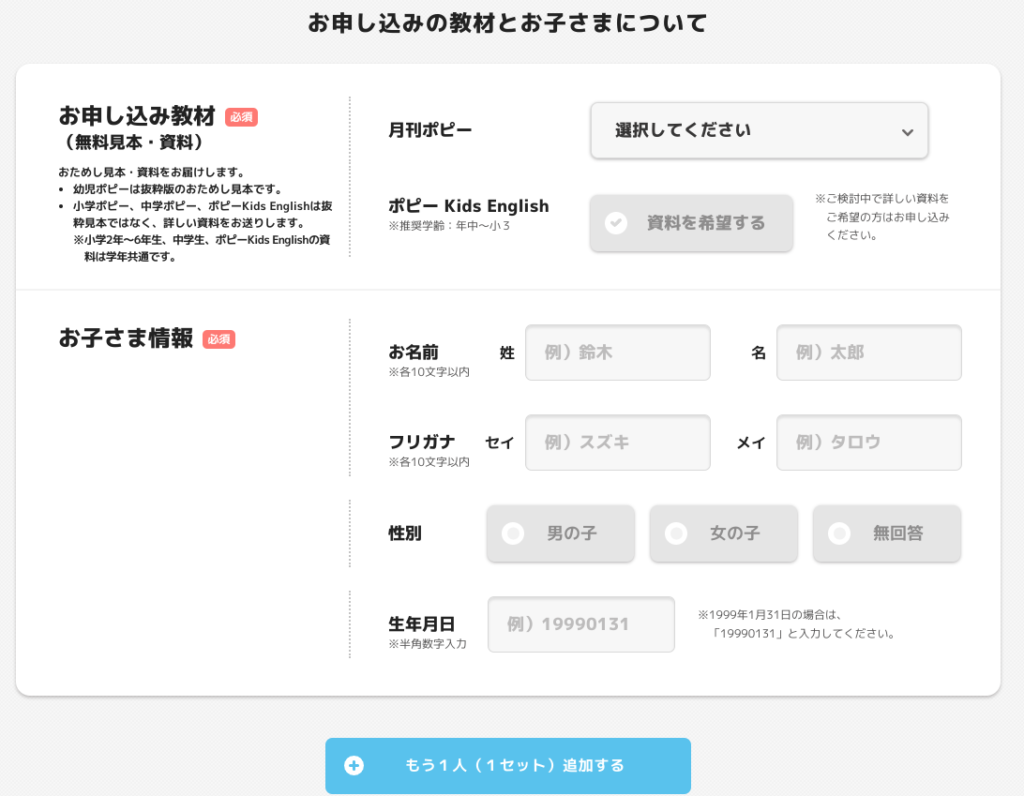This screenshot has height=796, width=1024.
Task: Click the 幼児ポピーは抜粋版のおためし見本です bullet
Action: [178, 189]
